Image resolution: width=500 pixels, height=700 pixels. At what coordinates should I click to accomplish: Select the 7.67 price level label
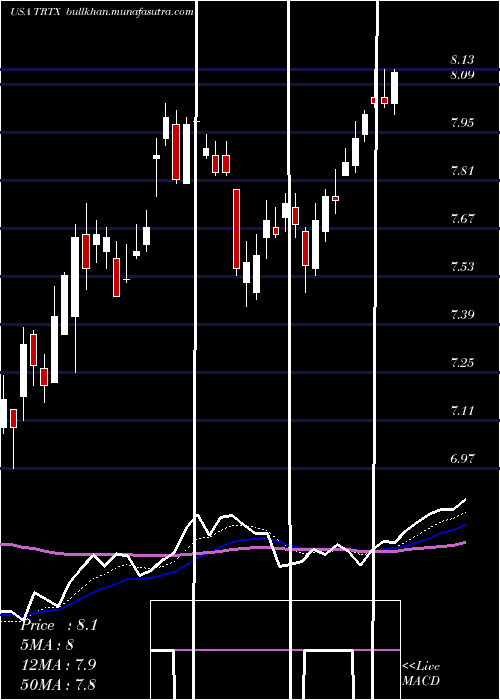[x=462, y=219]
